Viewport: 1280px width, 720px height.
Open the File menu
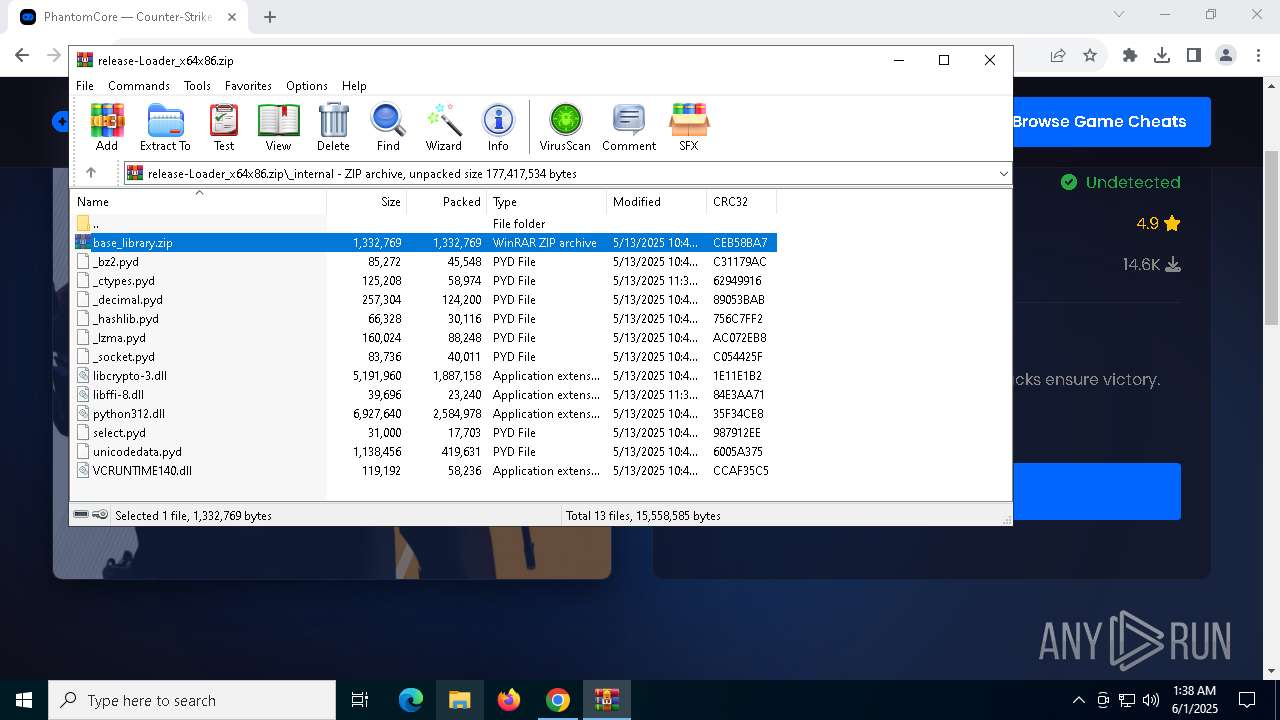click(x=85, y=86)
